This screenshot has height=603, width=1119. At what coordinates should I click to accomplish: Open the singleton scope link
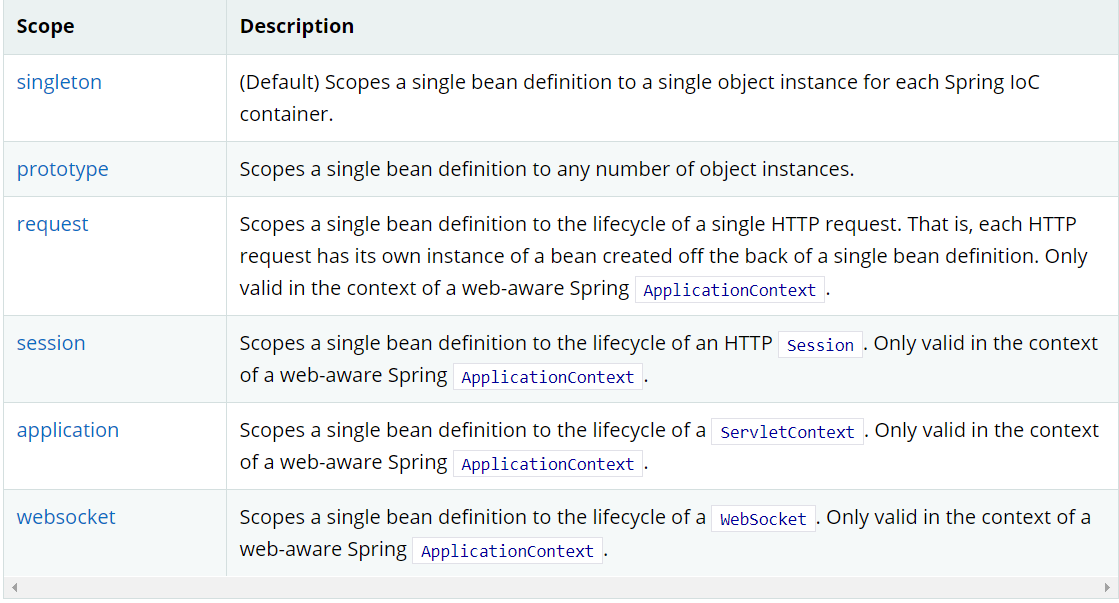59,82
